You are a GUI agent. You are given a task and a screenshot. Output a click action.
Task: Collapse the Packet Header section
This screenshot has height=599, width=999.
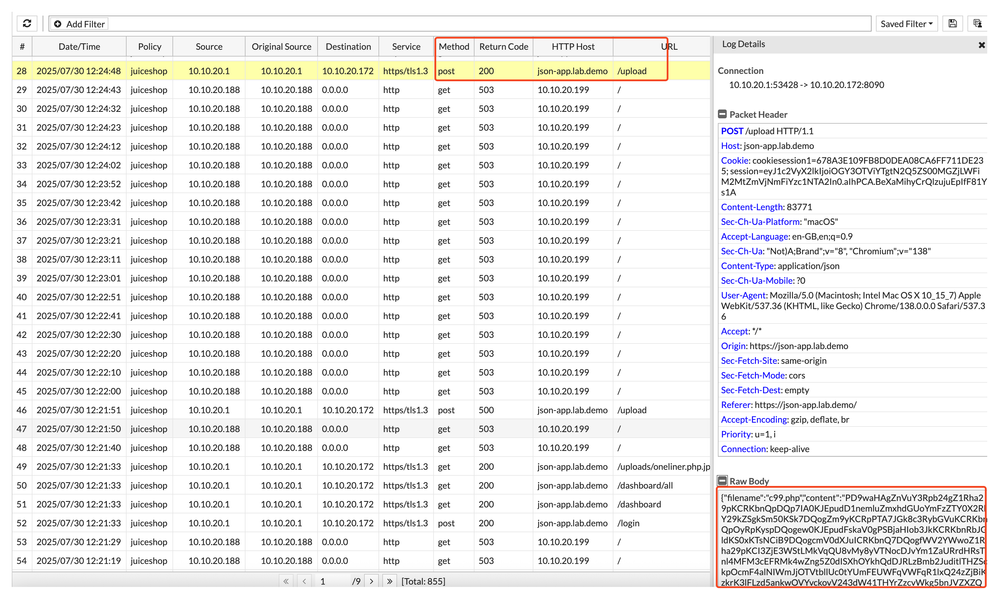722,115
